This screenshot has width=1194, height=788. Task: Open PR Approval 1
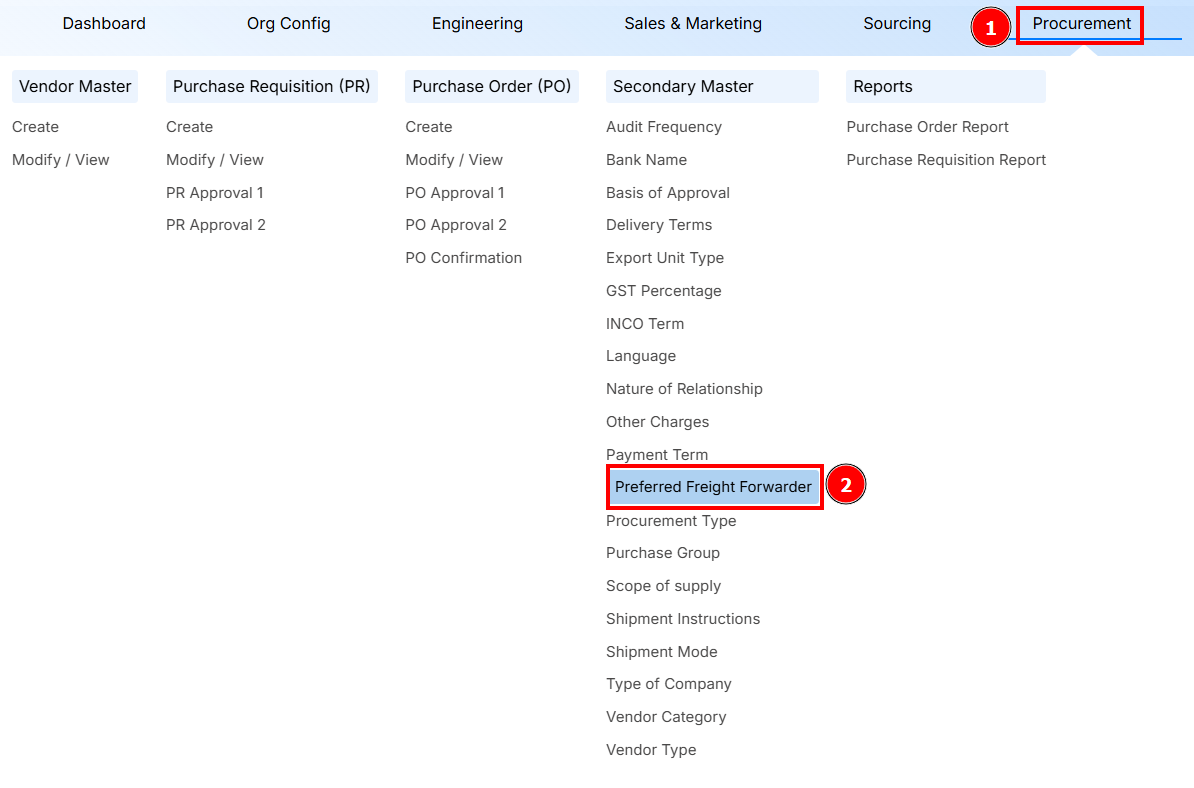pyautogui.click(x=215, y=192)
